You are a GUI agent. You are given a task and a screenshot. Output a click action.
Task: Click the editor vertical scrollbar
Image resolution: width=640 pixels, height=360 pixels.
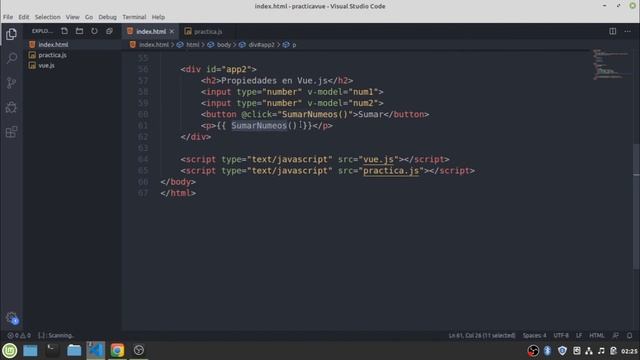[x=636, y=206]
